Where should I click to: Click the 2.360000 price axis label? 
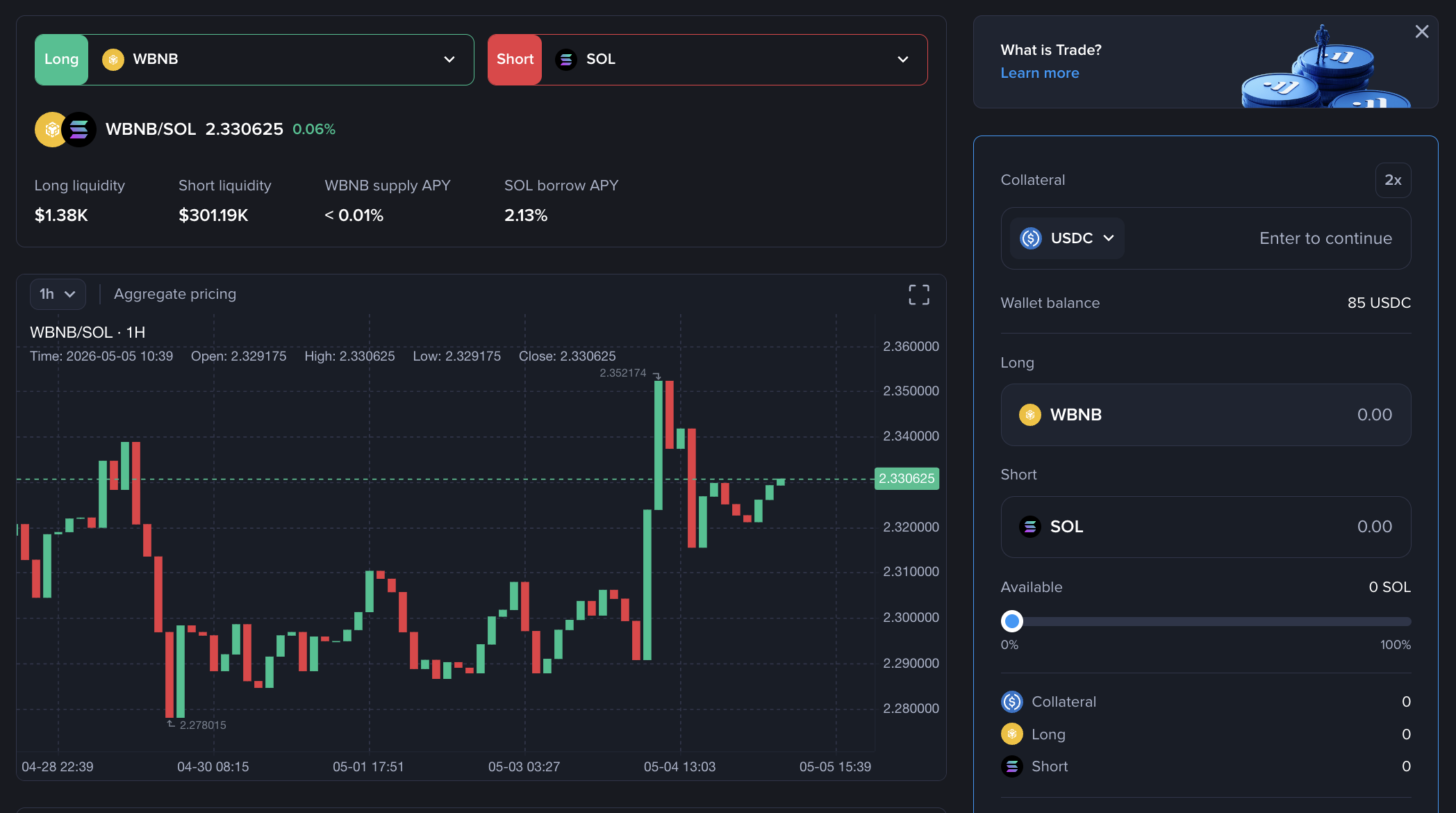coord(911,347)
